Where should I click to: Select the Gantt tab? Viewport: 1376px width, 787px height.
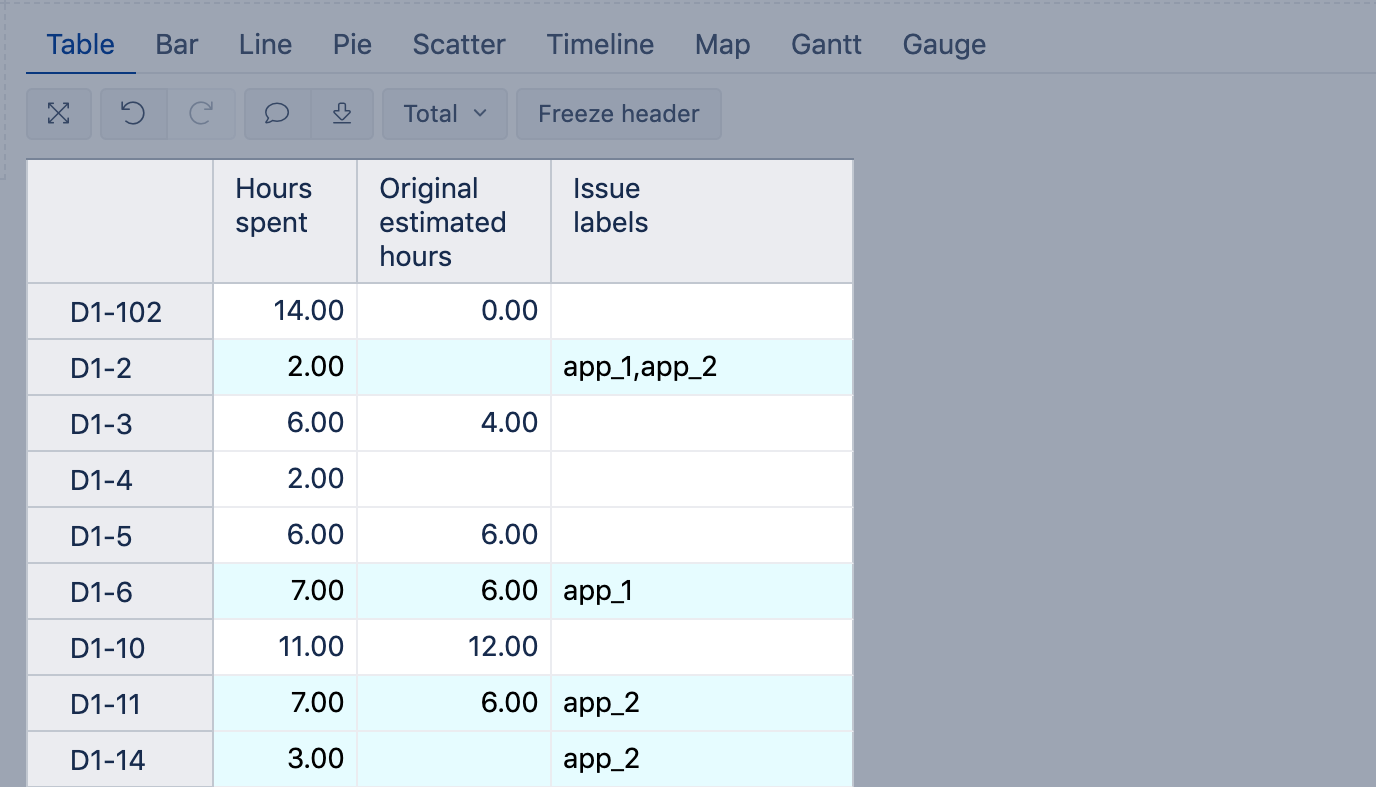pyautogui.click(x=826, y=45)
